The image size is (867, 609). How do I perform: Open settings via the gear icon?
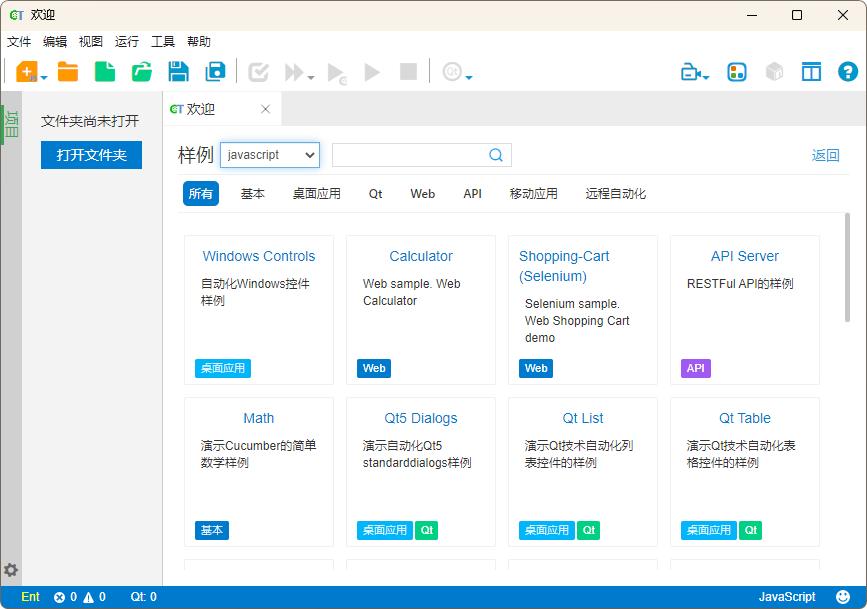[11, 570]
